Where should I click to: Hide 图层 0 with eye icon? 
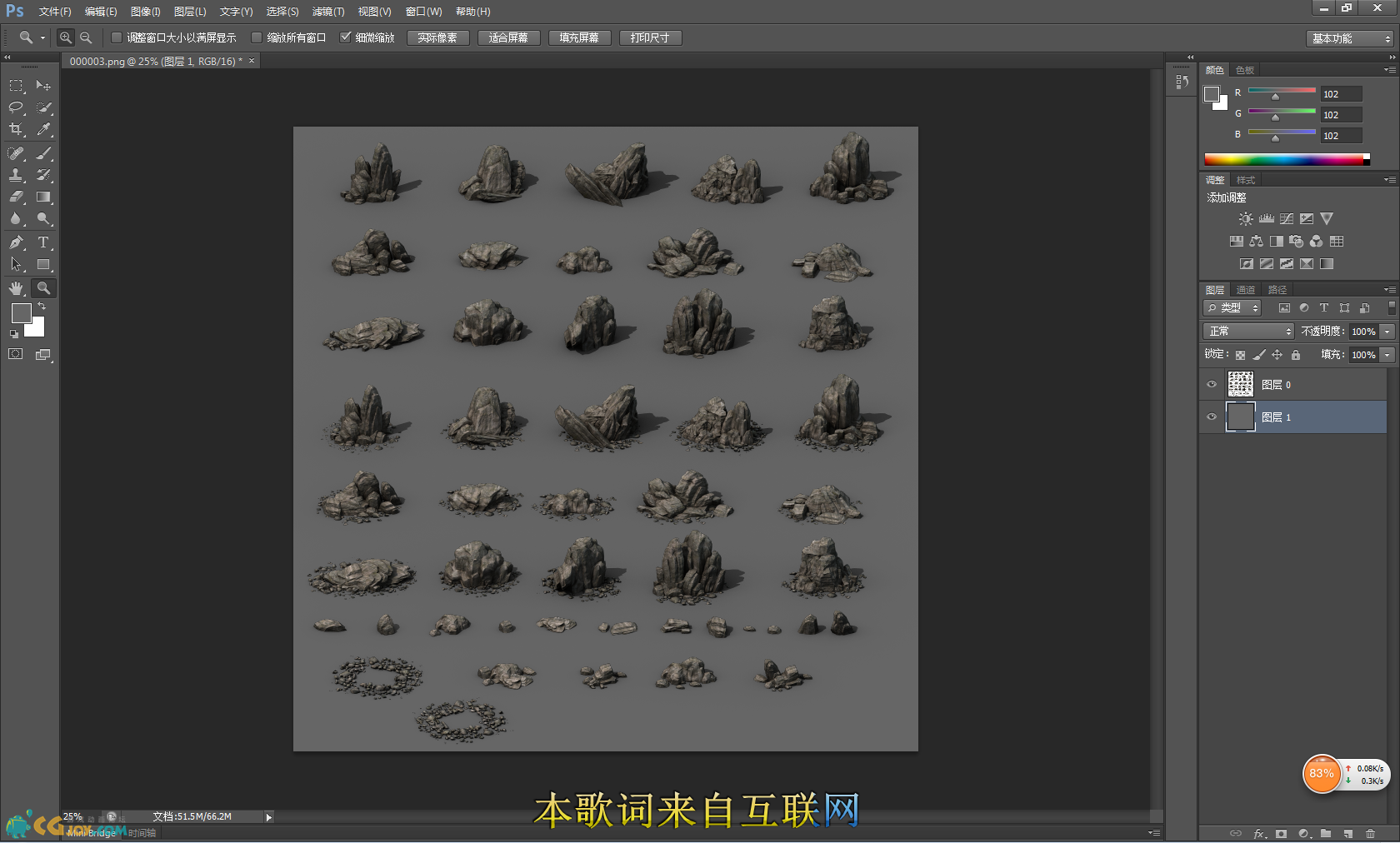[1212, 385]
